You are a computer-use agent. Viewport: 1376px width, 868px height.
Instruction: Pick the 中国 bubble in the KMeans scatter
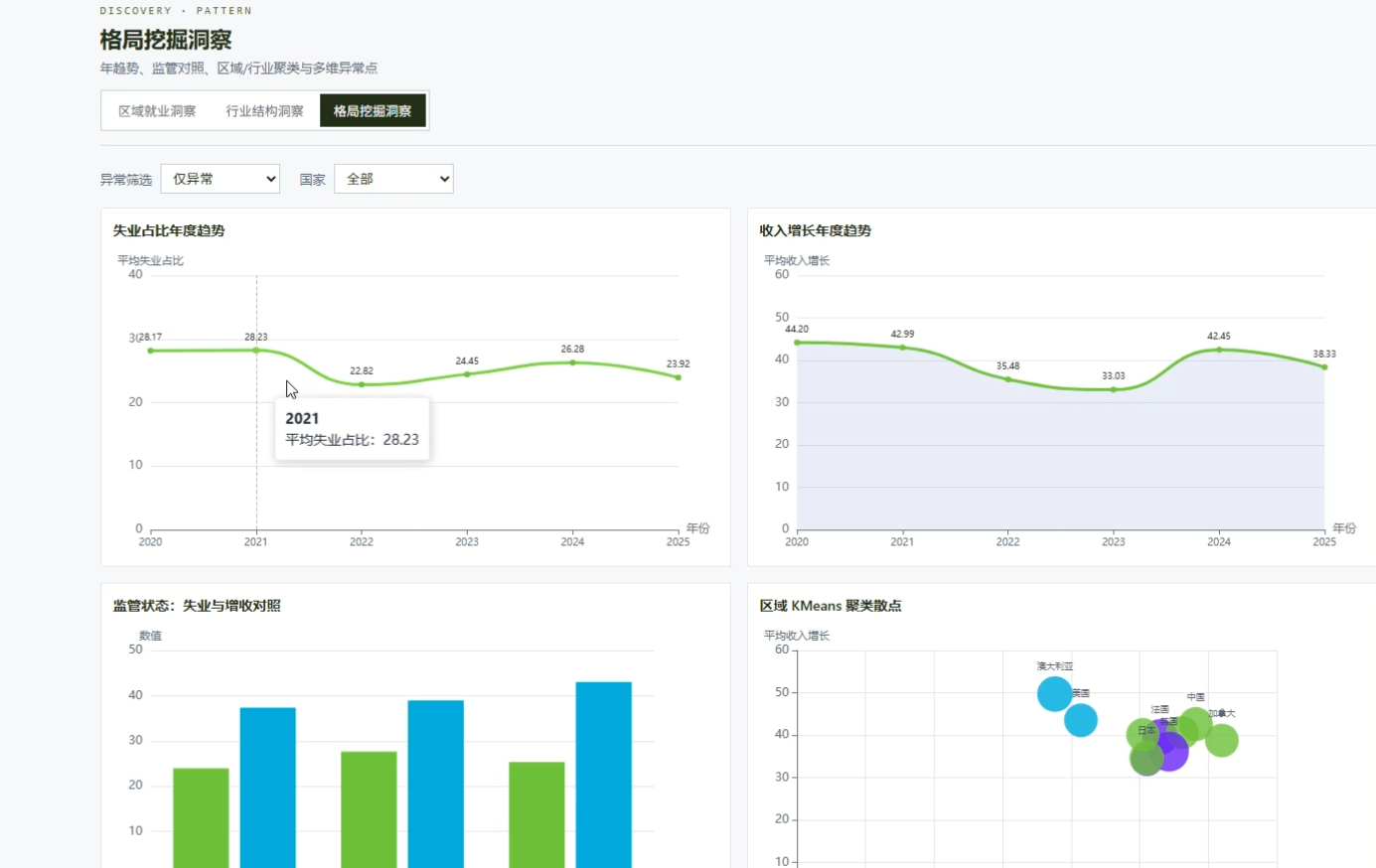(1195, 724)
